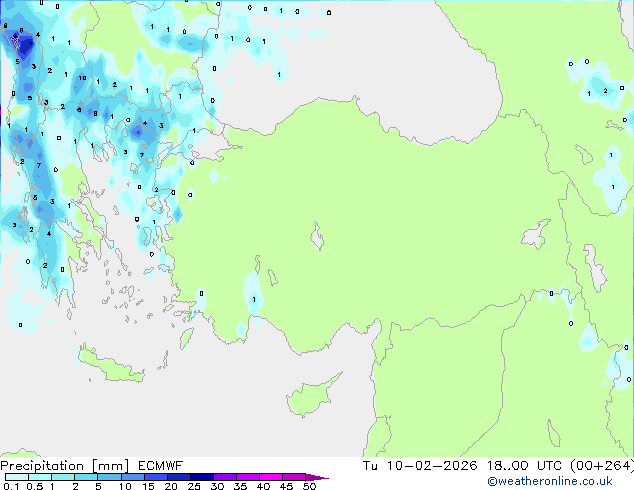This screenshot has width=634, height=490.
Task: Pick the 20–25 mm legend color swatch
Action: [179, 477]
